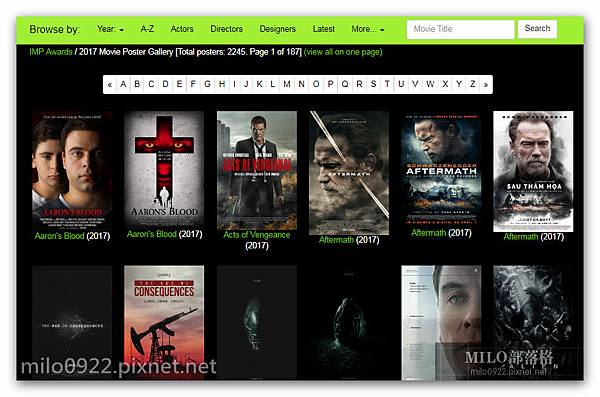Jump to letter N in alphabet bar
Viewport: 600px width, 397px height.
[x=302, y=84]
